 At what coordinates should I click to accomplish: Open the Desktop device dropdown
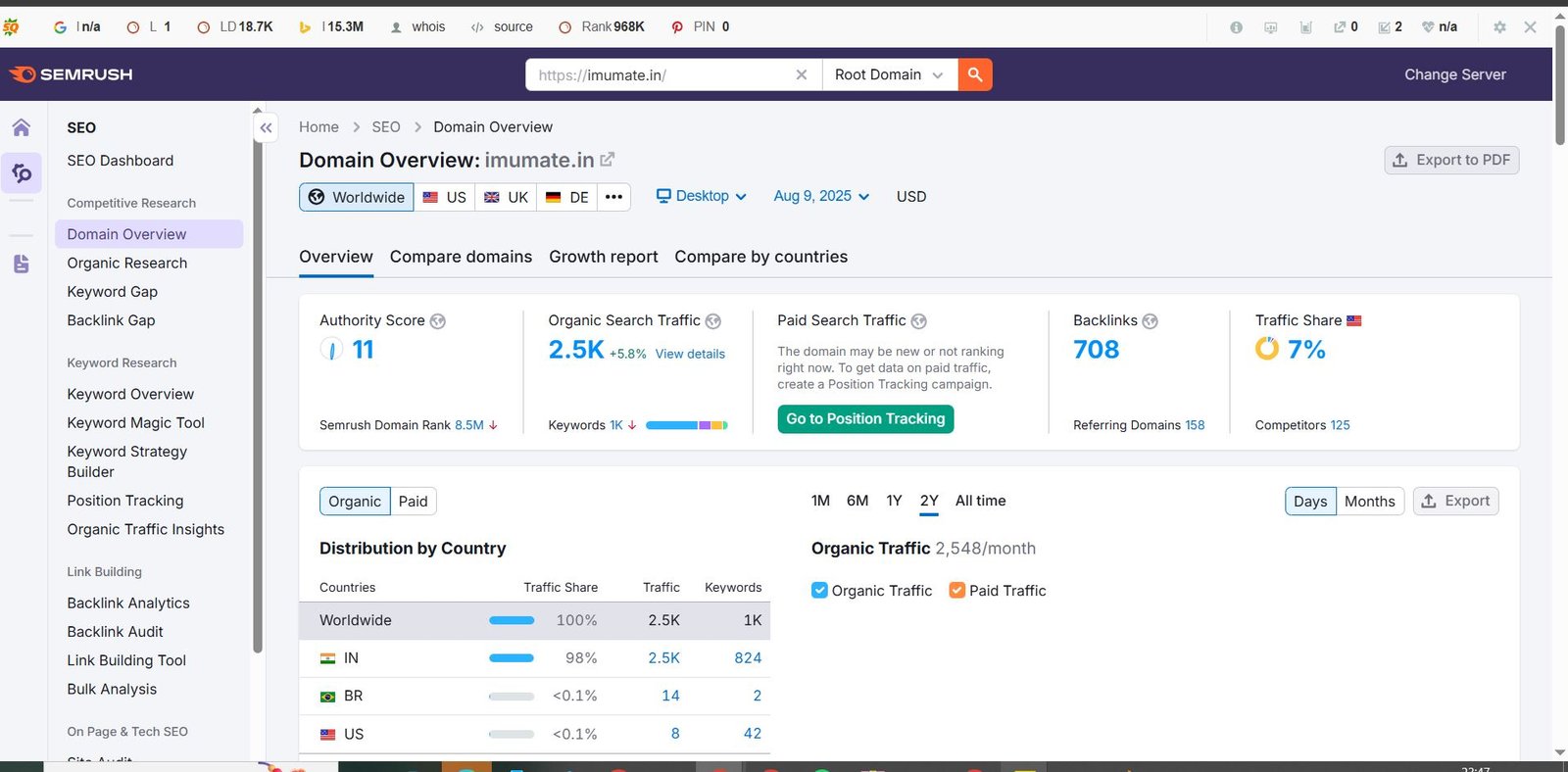coord(702,196)
